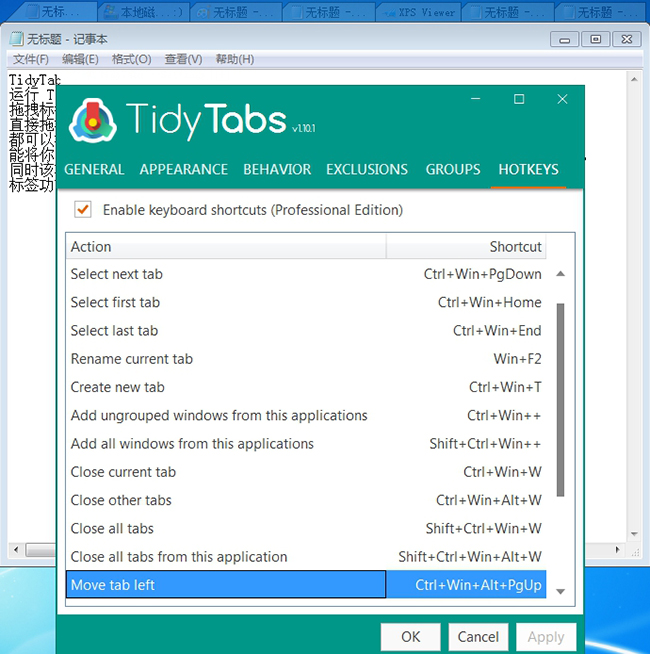Image resolution: width=650 pixels, height=654 pixels.
Task: Switch to the GENERAL tab
Action: 94,169
